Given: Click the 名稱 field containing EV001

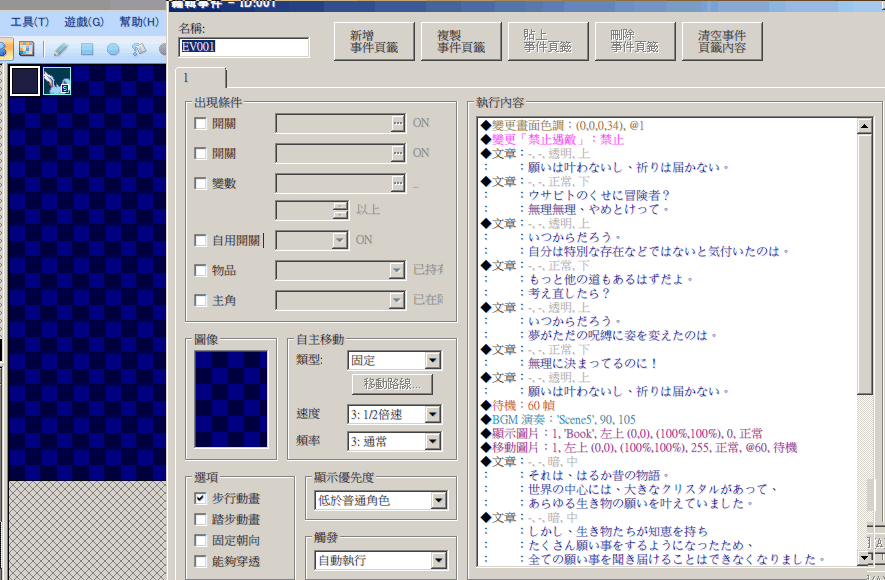Looking at the screenshot, I should click(244, 47).
